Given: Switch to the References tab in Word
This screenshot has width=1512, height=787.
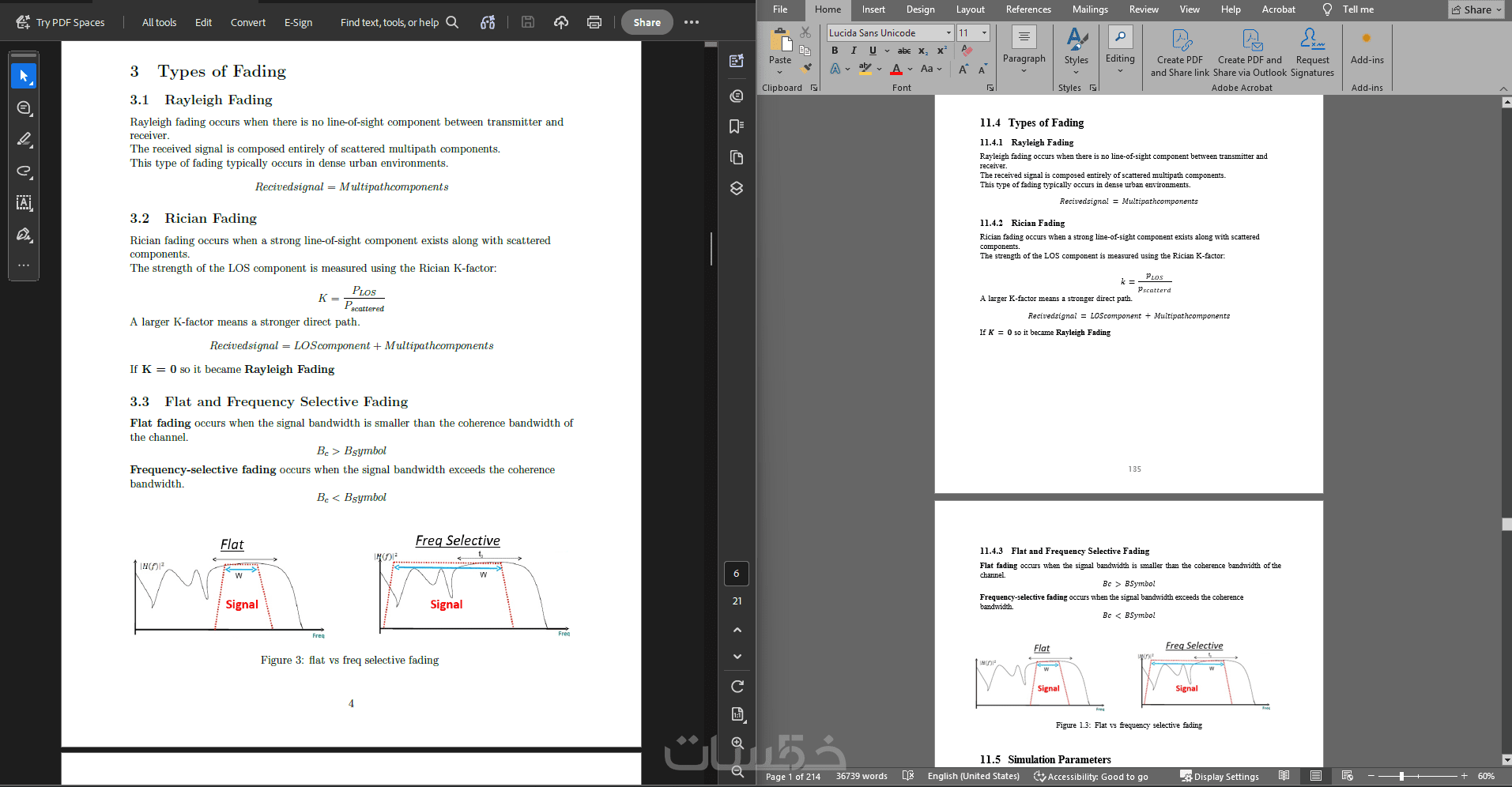Looking at the screenshot, I should 1028,9.
